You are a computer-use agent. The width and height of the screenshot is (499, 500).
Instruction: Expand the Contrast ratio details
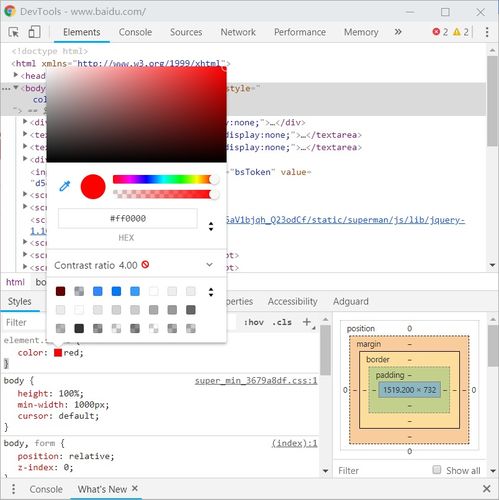(209, 265)
